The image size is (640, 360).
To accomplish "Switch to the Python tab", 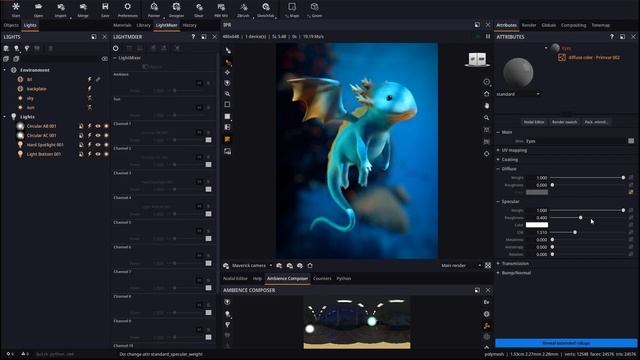I will 344,278.
